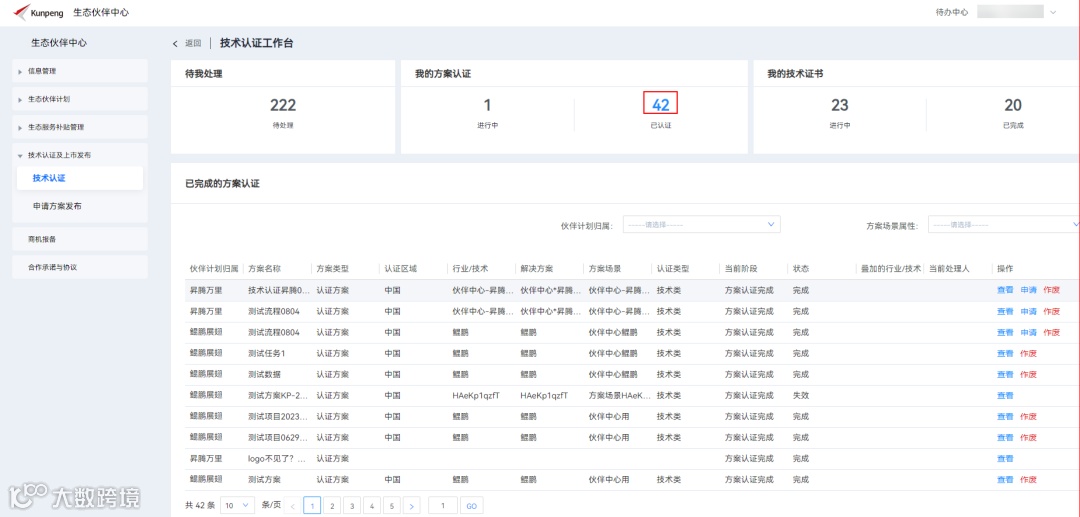Click the GO pagination button
Viewport: 1080px width, 517px height.
click(472, 506)
